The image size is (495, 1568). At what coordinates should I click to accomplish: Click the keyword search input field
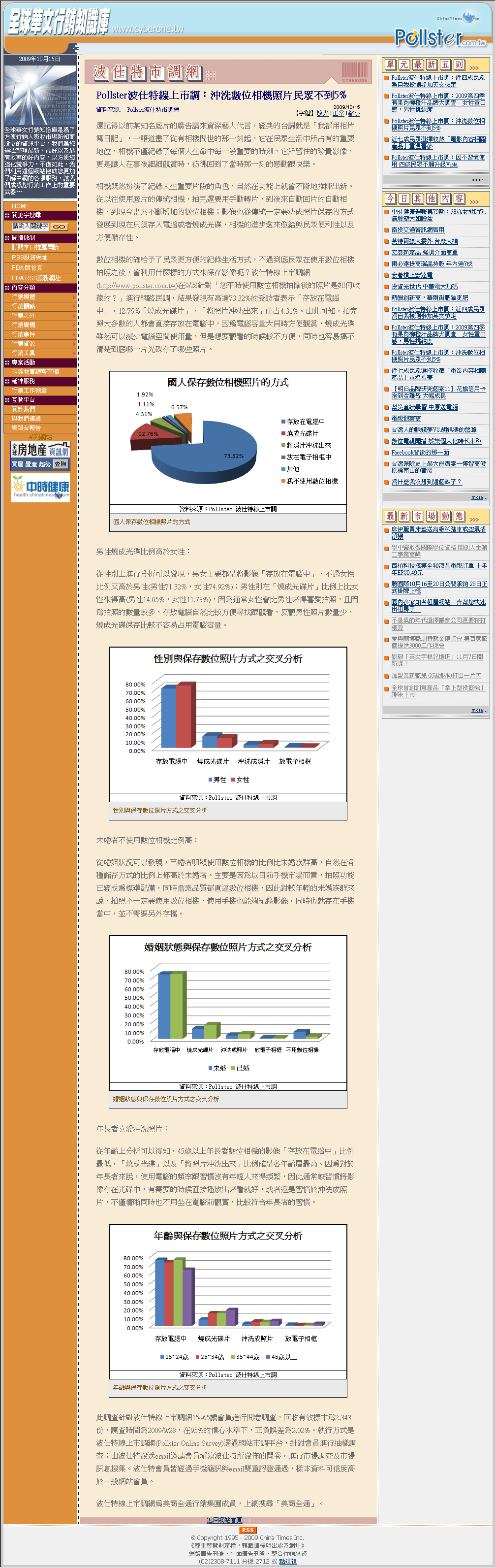click(x=30, y=226)
